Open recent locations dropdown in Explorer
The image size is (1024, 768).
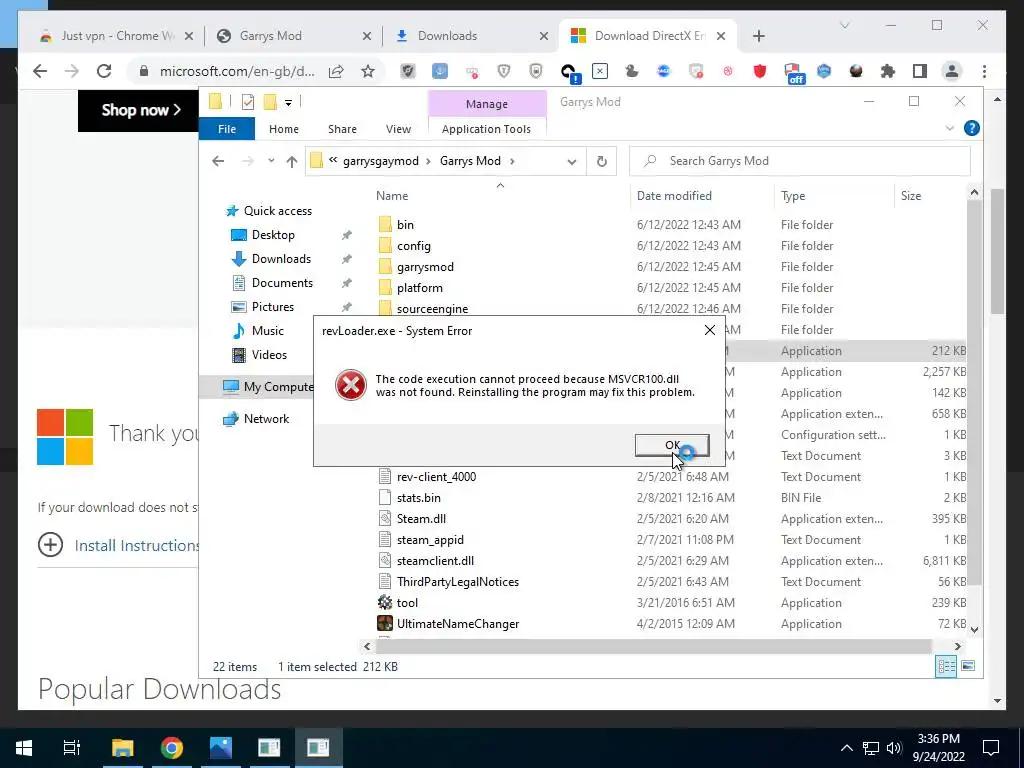pos(271,161)
